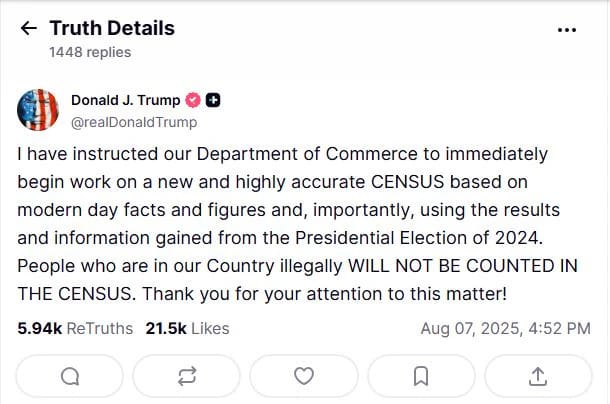The height and width of the screenshot is (404, 610).
Task: Click the black plus badge icon
Action: coord(213,100)
